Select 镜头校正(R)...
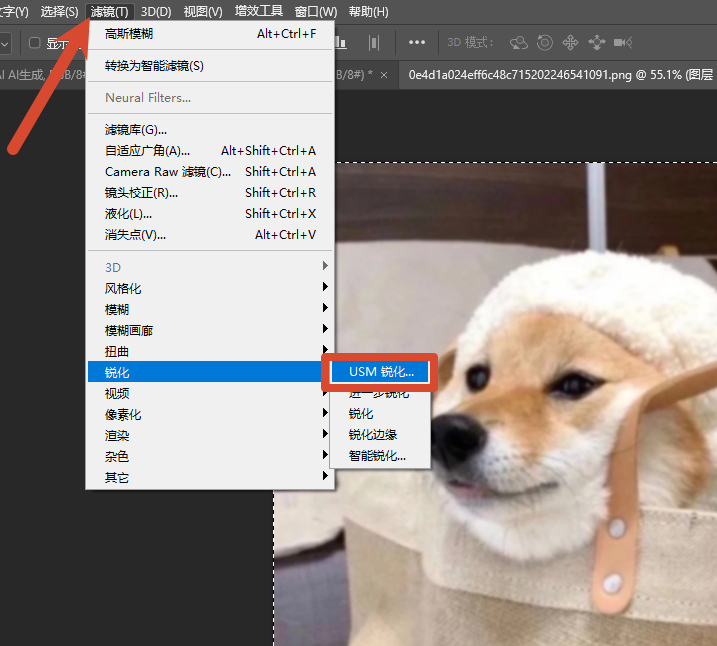 210,193
